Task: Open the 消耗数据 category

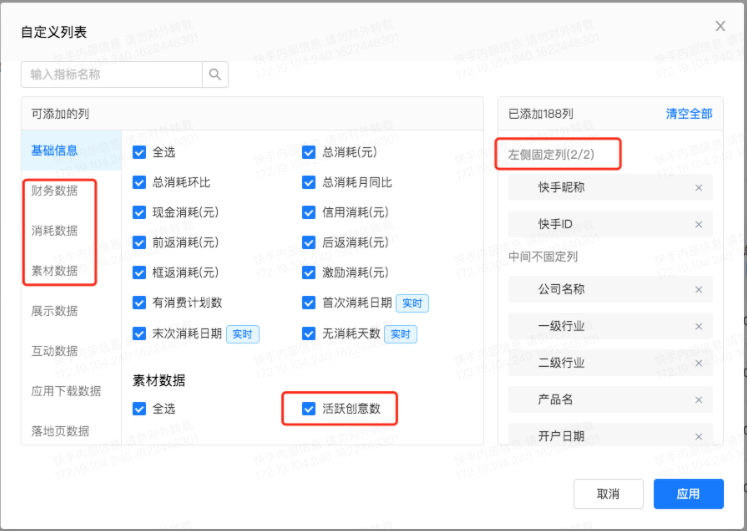Action: [x=54, y=231]
